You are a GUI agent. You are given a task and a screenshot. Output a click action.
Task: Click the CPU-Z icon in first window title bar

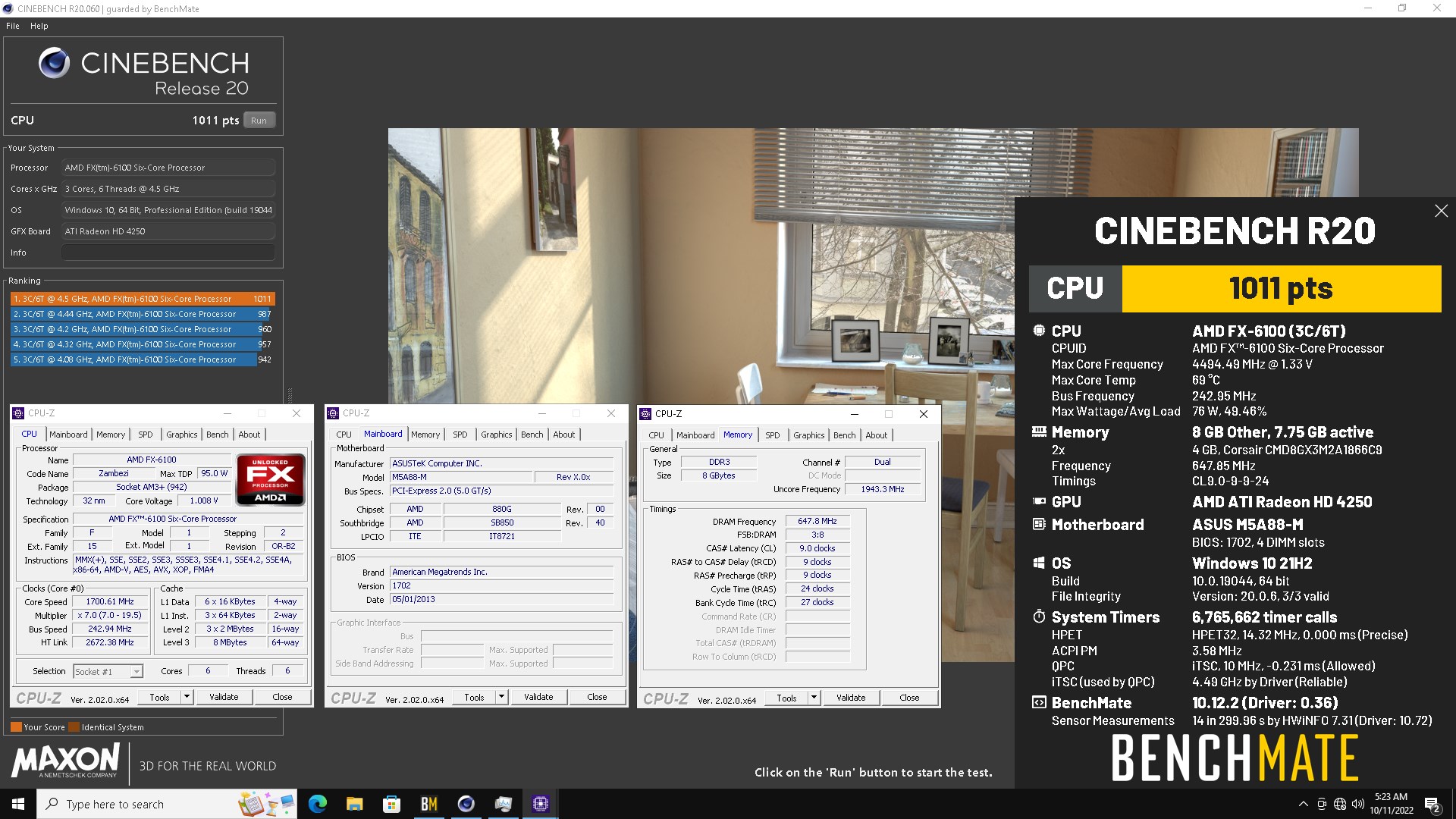[19, 413]
